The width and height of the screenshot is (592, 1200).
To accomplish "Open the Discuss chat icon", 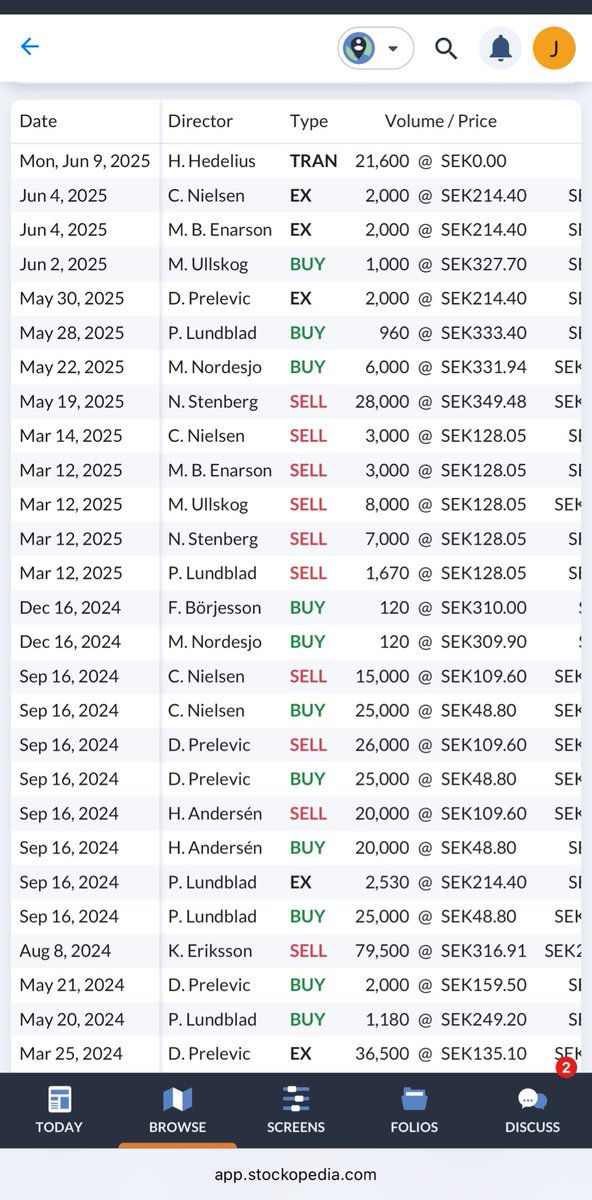I will click(532, 1101).
